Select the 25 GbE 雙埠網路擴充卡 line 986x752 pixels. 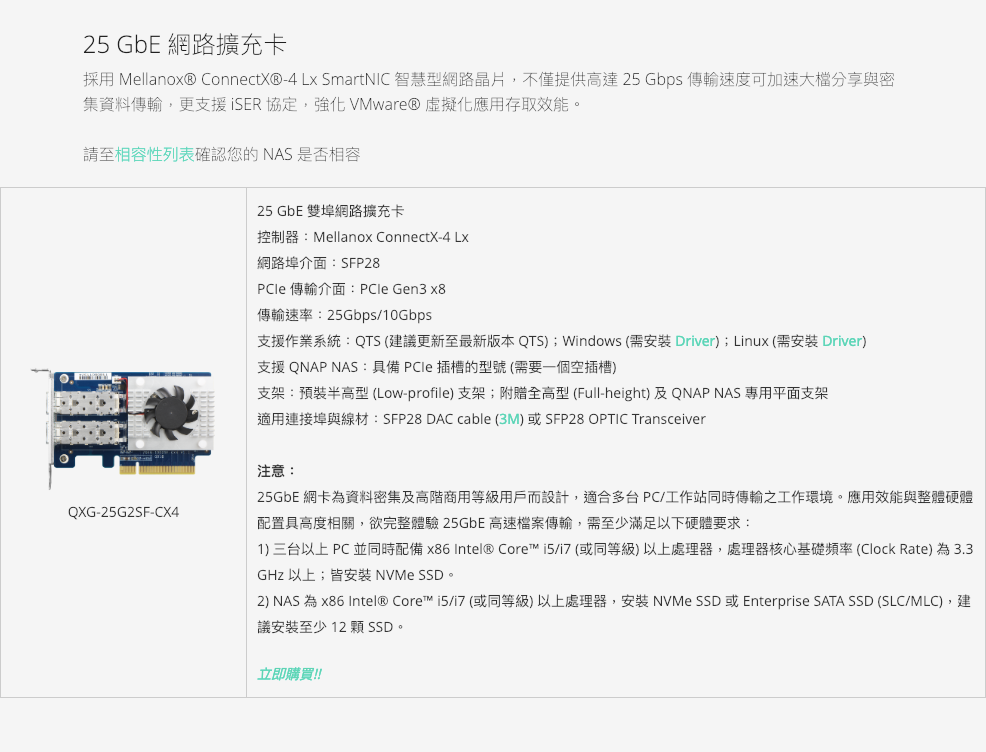tap(331, 211)
